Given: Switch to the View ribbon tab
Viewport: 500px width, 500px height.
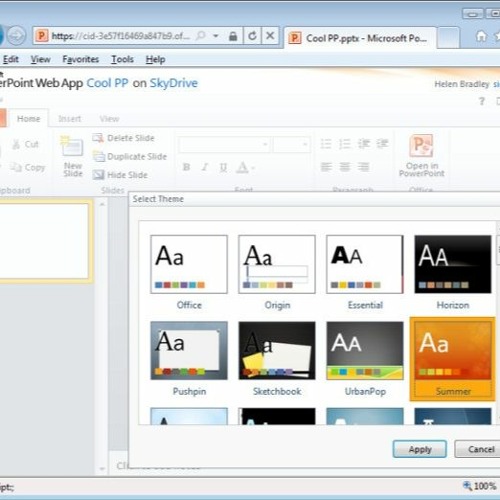Looking at the screenshot, I should point(109,119).
